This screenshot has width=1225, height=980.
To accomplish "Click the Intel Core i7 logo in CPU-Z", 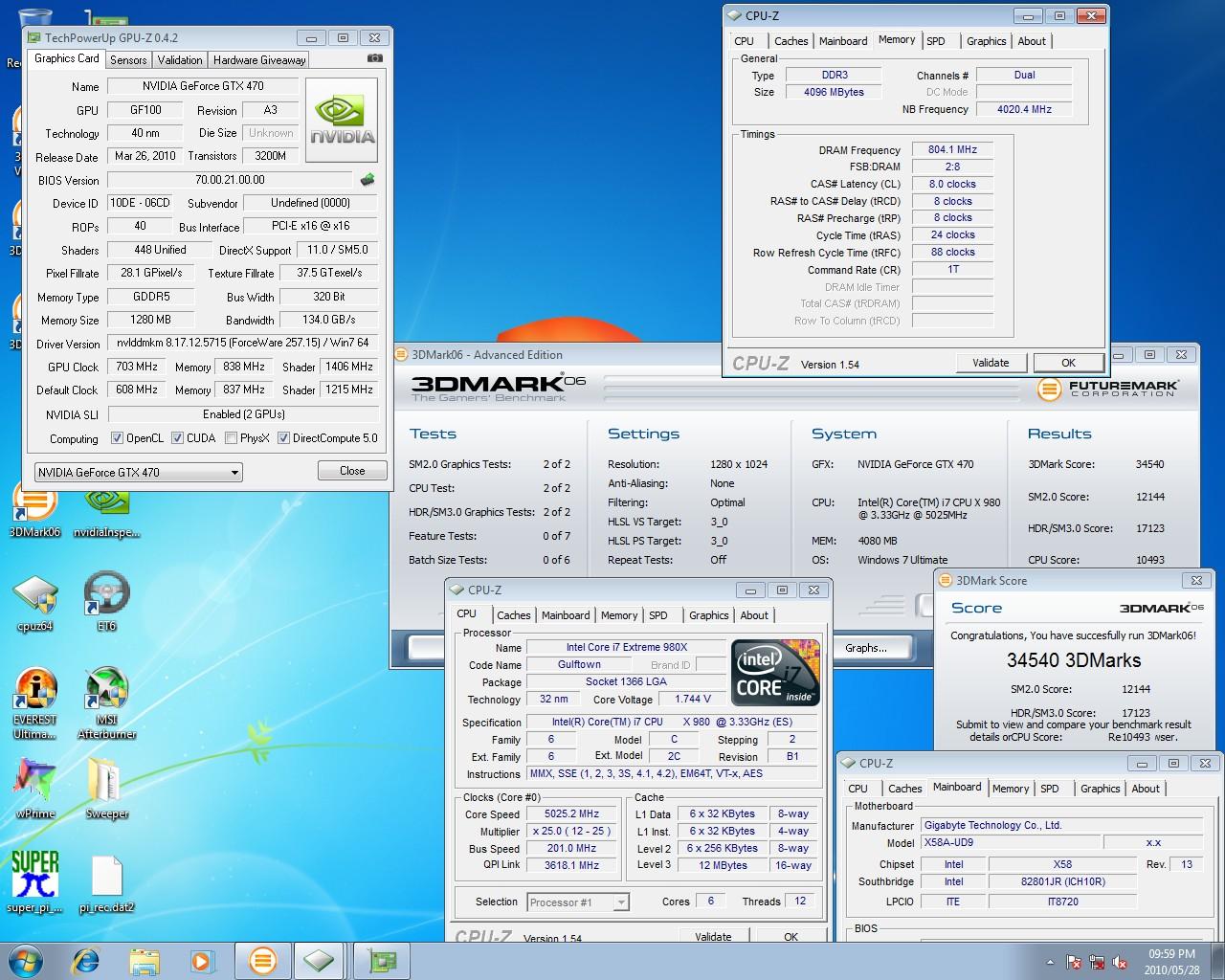I will pos(775,672).
